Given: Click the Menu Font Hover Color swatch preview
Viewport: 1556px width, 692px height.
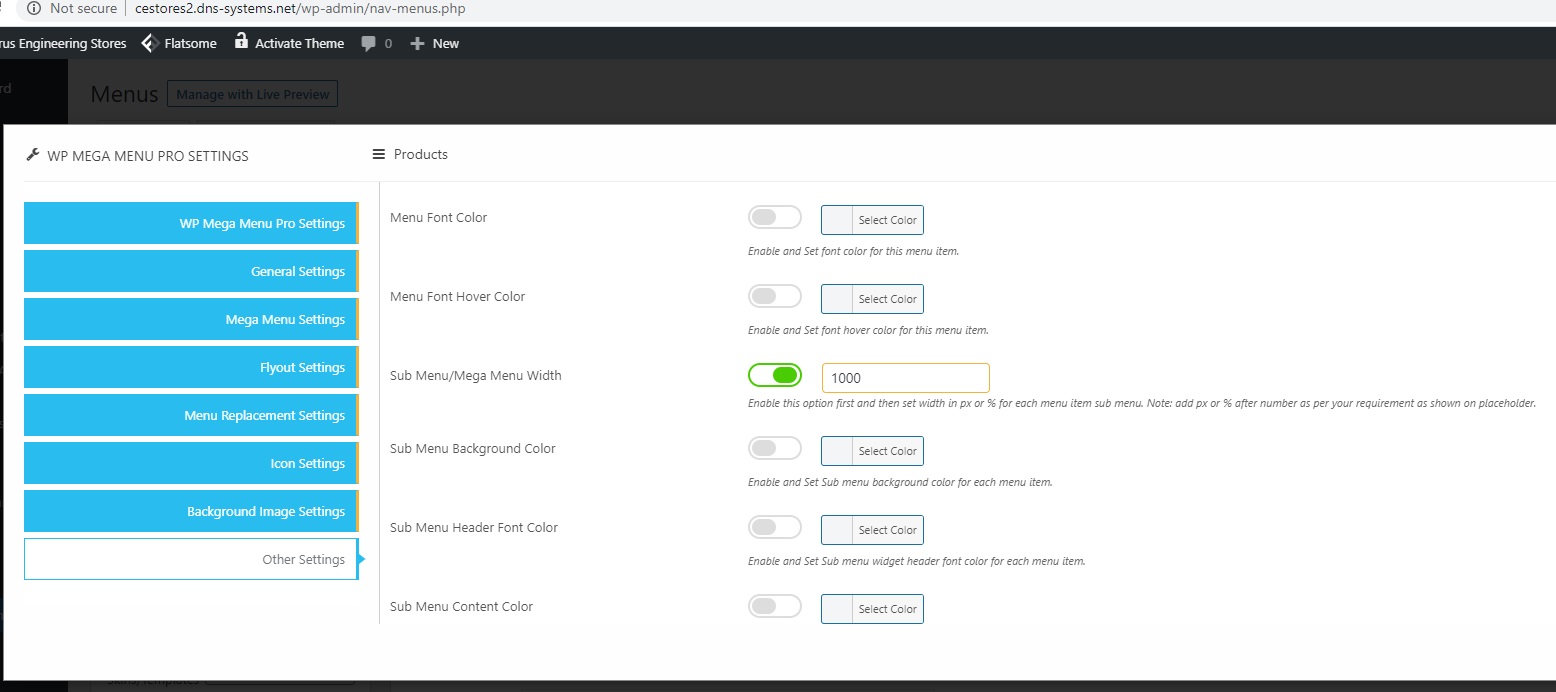Looking at the screenshot, I should [837, 299].
